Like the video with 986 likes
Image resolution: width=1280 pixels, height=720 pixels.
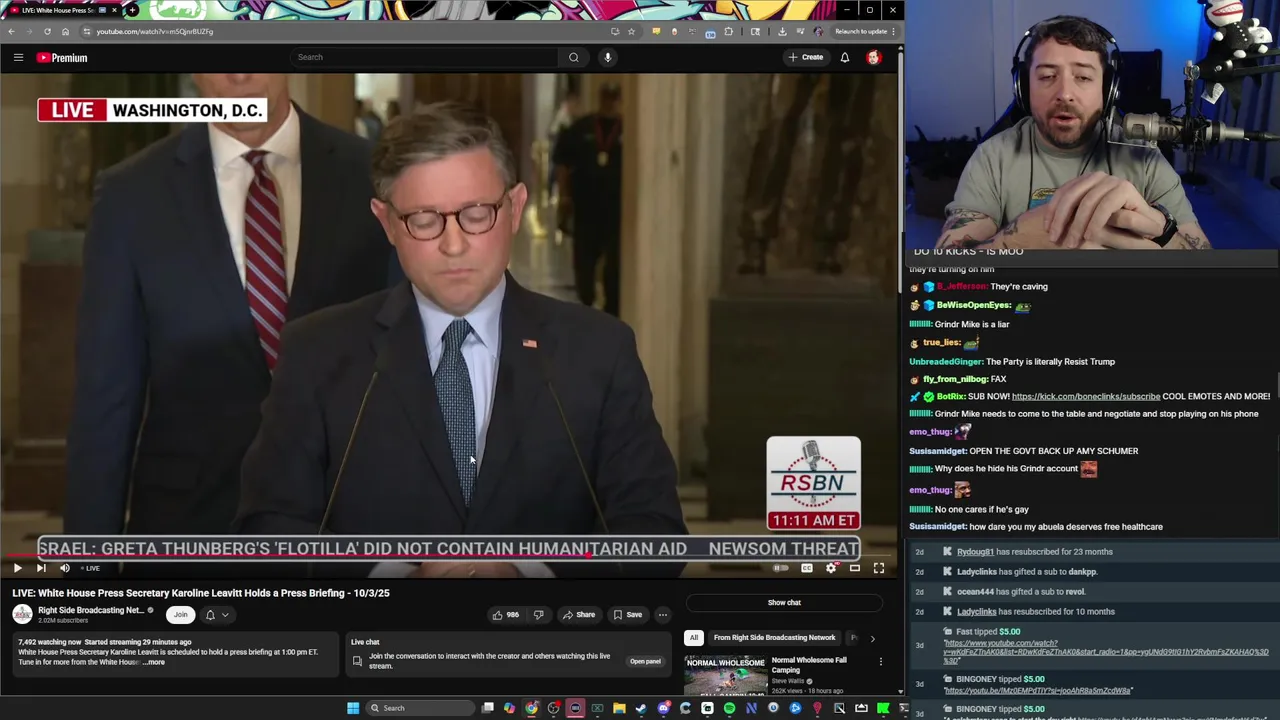click(x=505, y=615)
